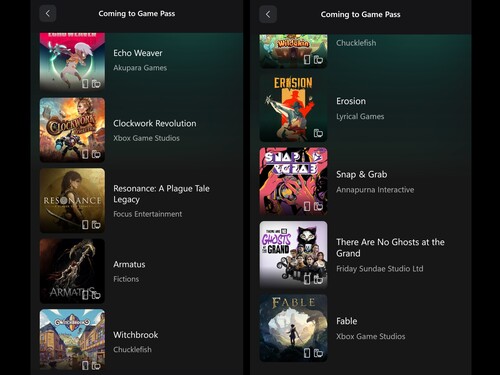Click publisher Annapurna Interactive
The width and height of the screenshot is (500, 375).
375,190
